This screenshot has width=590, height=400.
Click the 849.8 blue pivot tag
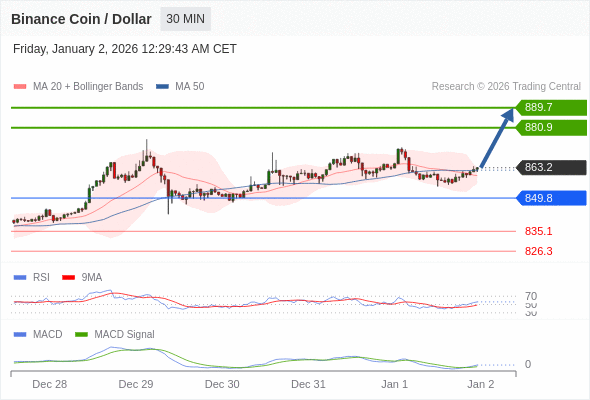point(551,198)
